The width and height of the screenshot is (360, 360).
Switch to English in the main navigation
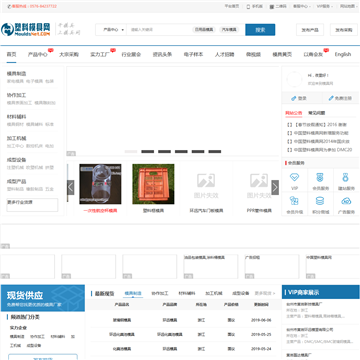(x=343, y=54)
